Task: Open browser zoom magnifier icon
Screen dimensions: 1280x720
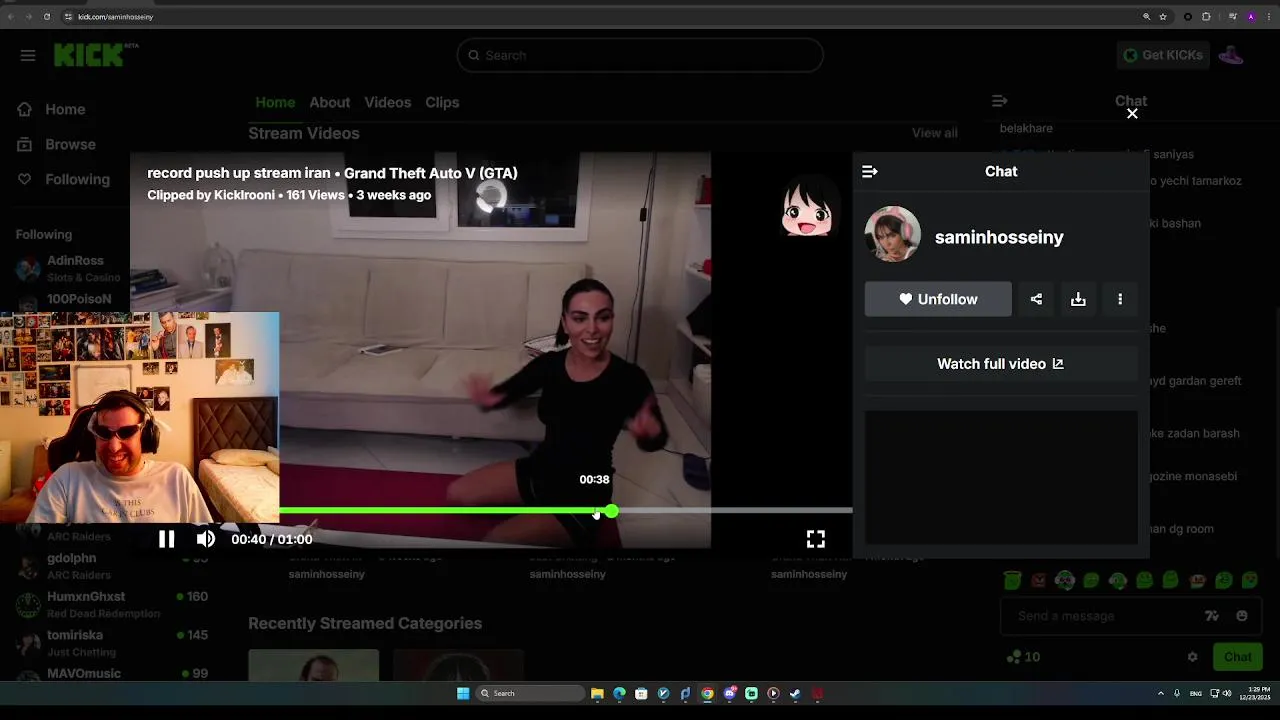Action: (1146, 17)
